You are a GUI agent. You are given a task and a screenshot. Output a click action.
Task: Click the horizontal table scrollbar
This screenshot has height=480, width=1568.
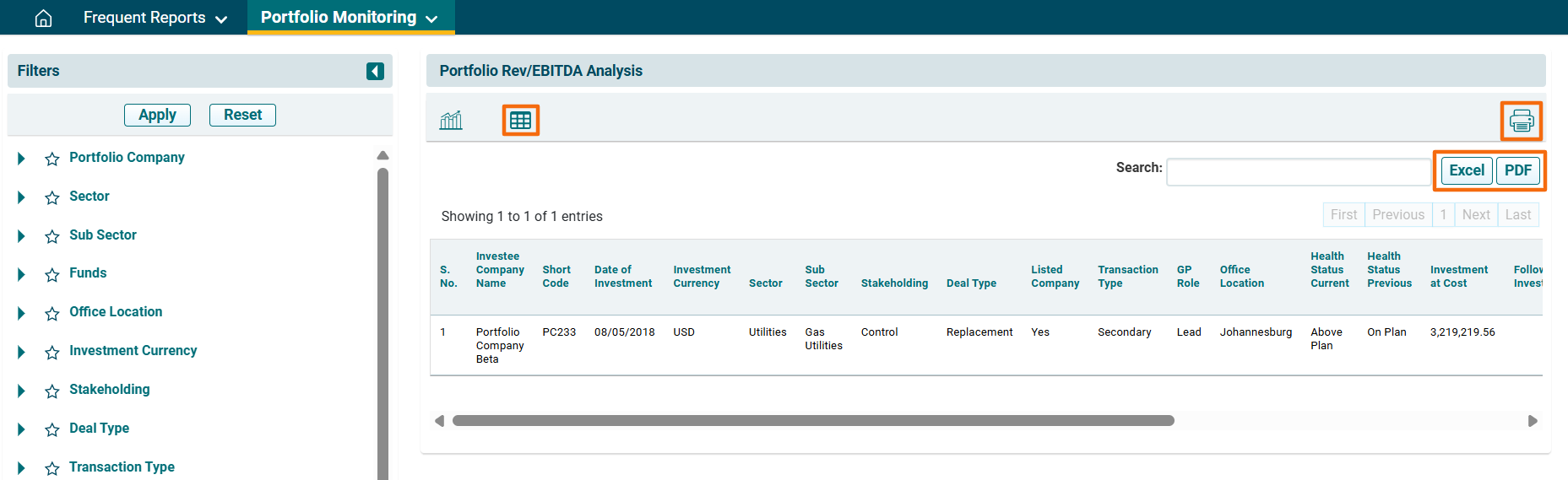pos(812,420)
